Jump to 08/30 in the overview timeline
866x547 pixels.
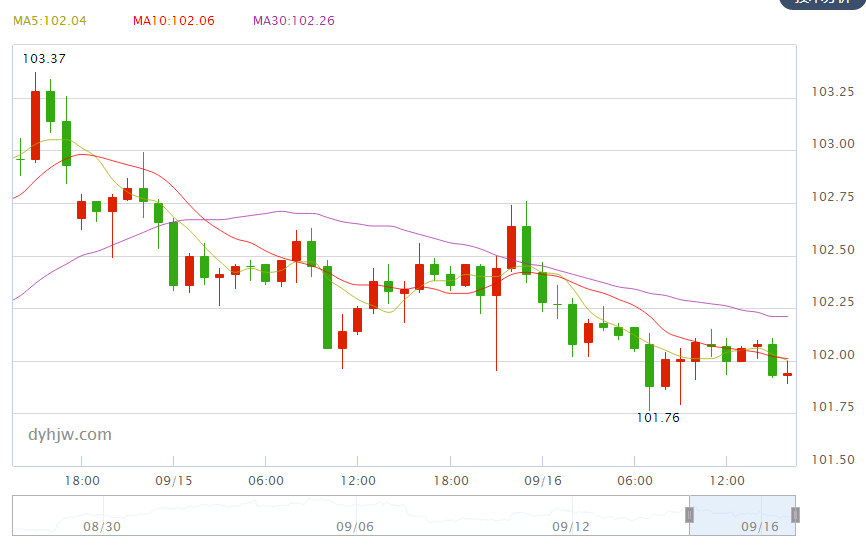coord(101,526)
